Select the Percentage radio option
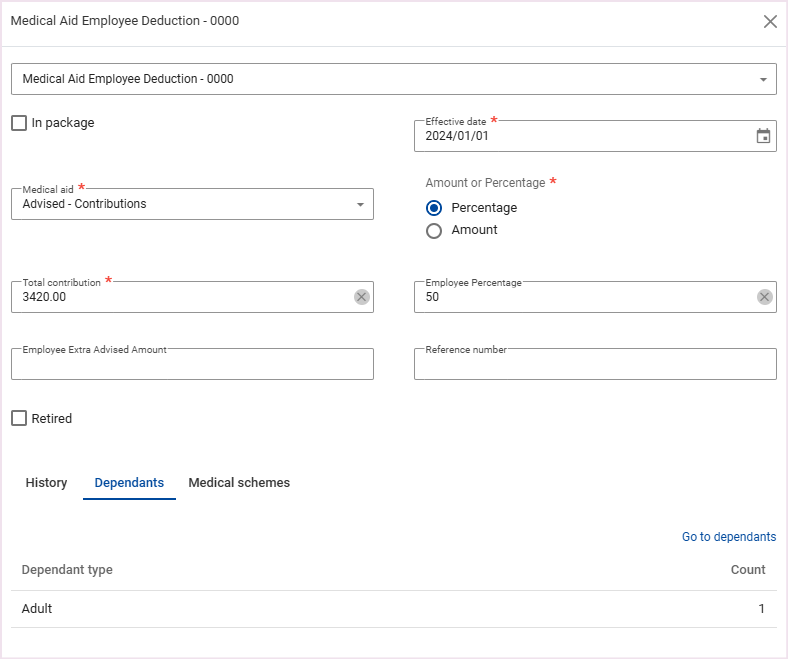 click(x=434, y=208)
